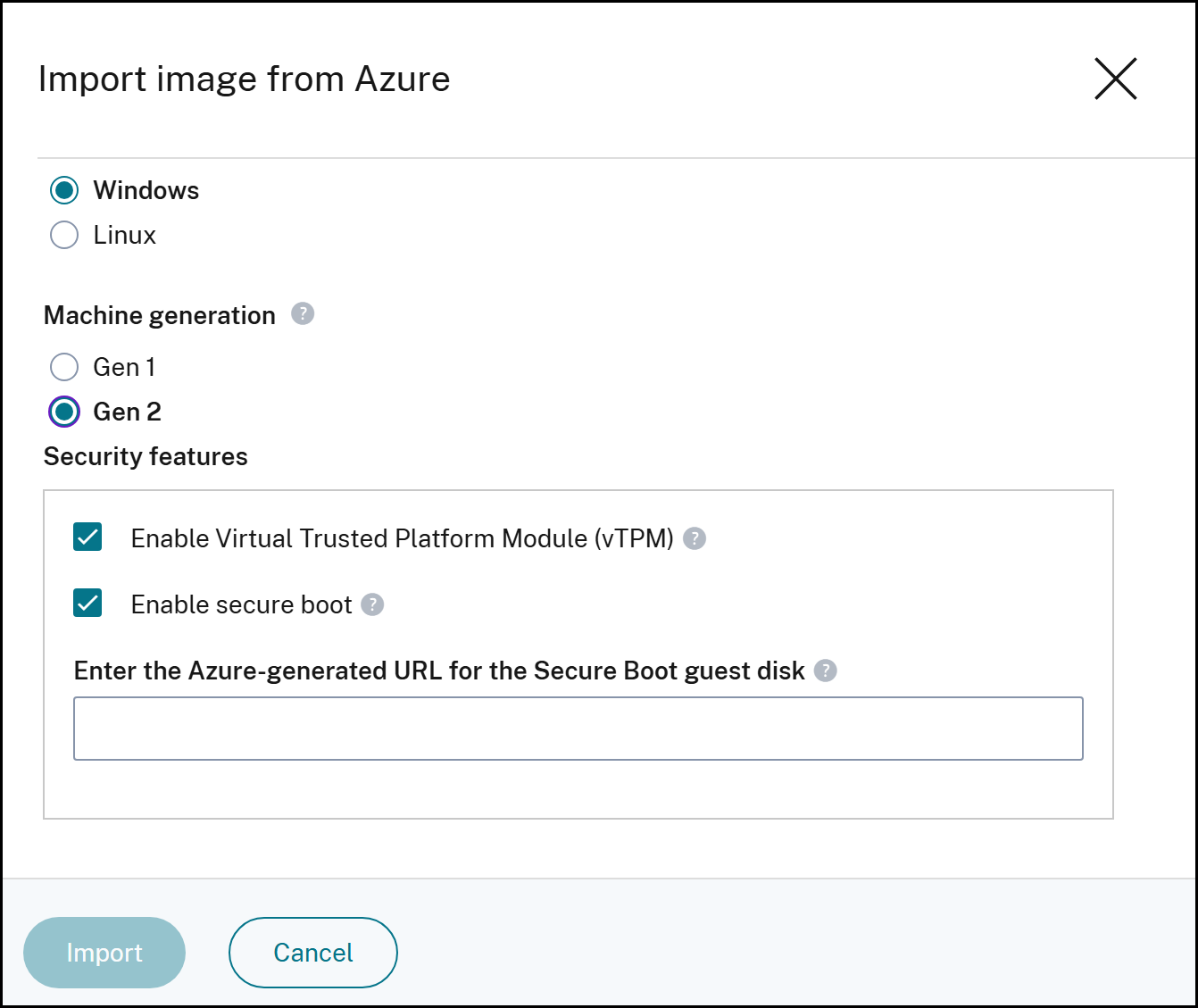The image size is (1198, 1008).
Task: Open the Machine generation help icon
Action: (303, 314)
